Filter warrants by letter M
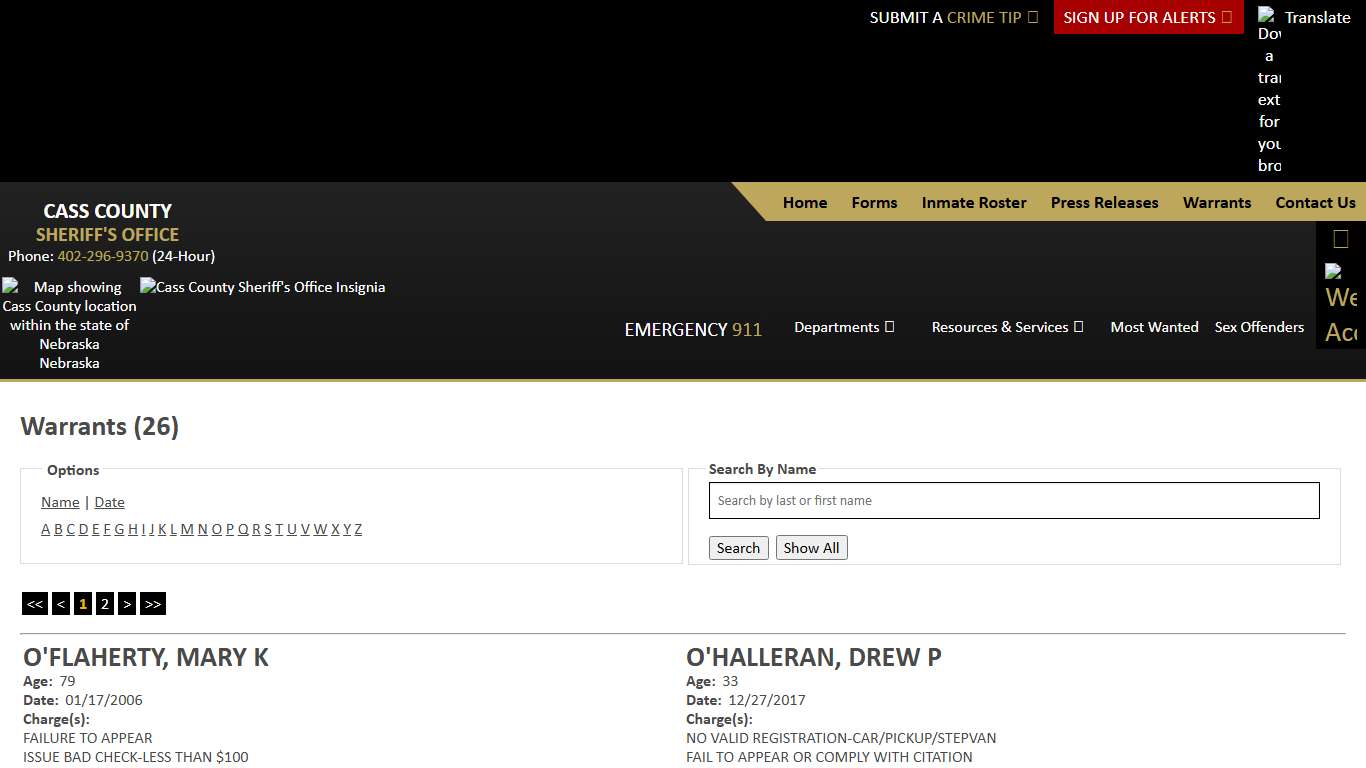 (187, 529)
